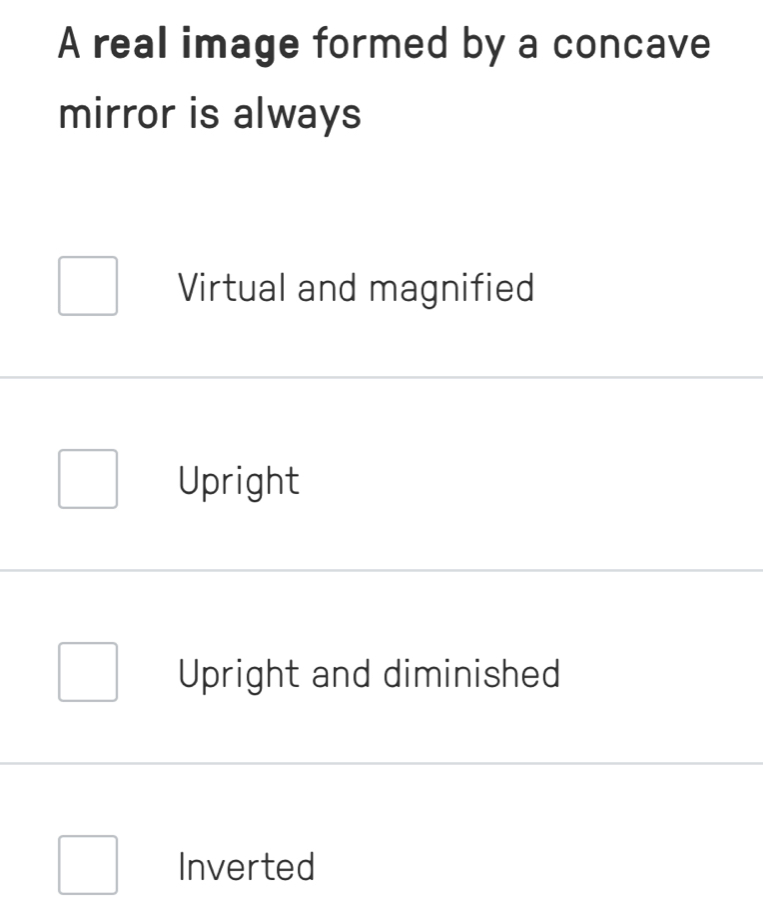Pick the 'Inverted' answer text

point(246,866)
